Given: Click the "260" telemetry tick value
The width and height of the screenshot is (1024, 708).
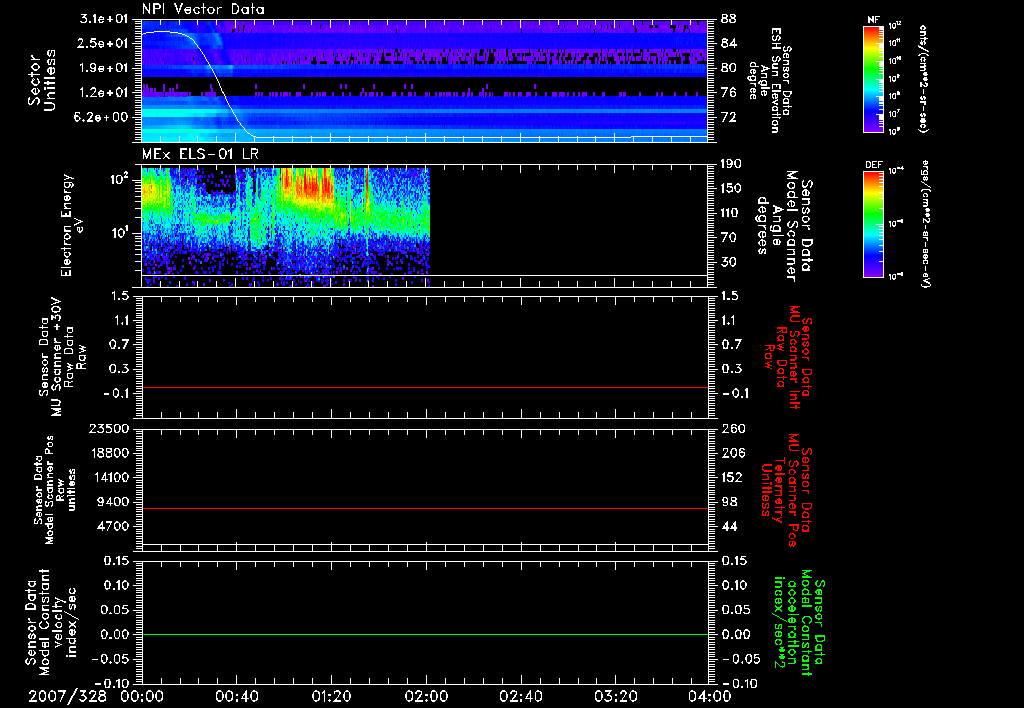Looking at the screenshot, I should pyautogui.click(x=733, y=429).
